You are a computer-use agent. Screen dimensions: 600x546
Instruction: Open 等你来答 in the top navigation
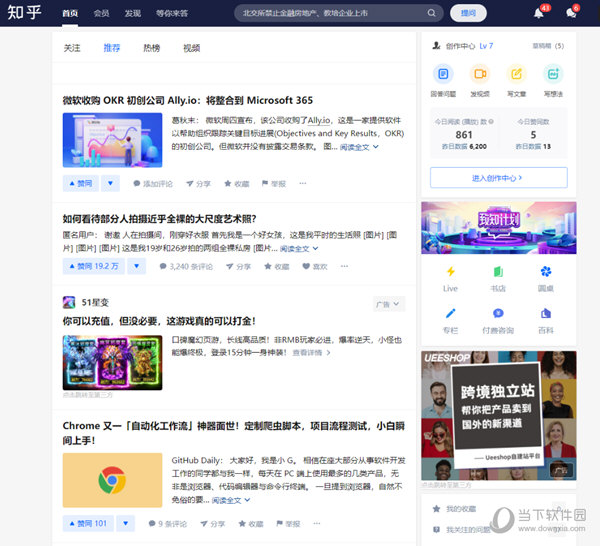click(x=172, y=13)
